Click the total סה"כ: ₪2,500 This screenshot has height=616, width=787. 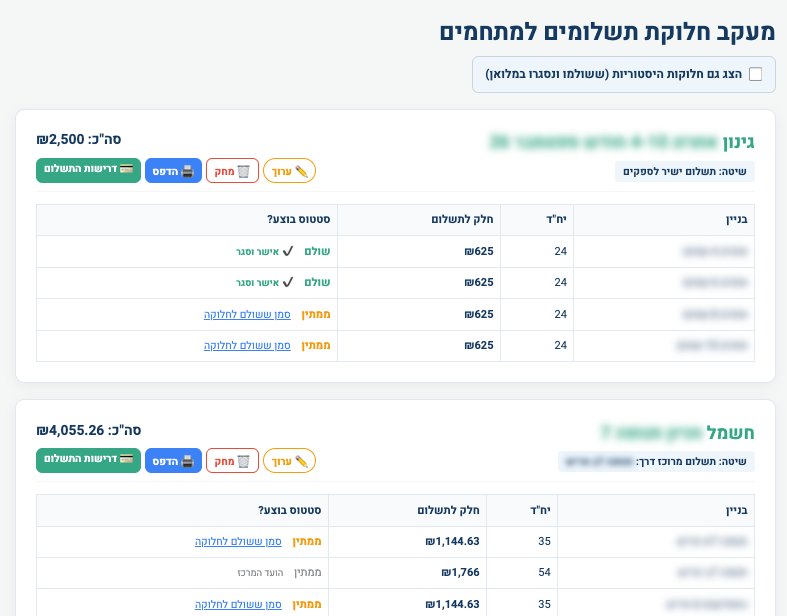click(79, 139)
